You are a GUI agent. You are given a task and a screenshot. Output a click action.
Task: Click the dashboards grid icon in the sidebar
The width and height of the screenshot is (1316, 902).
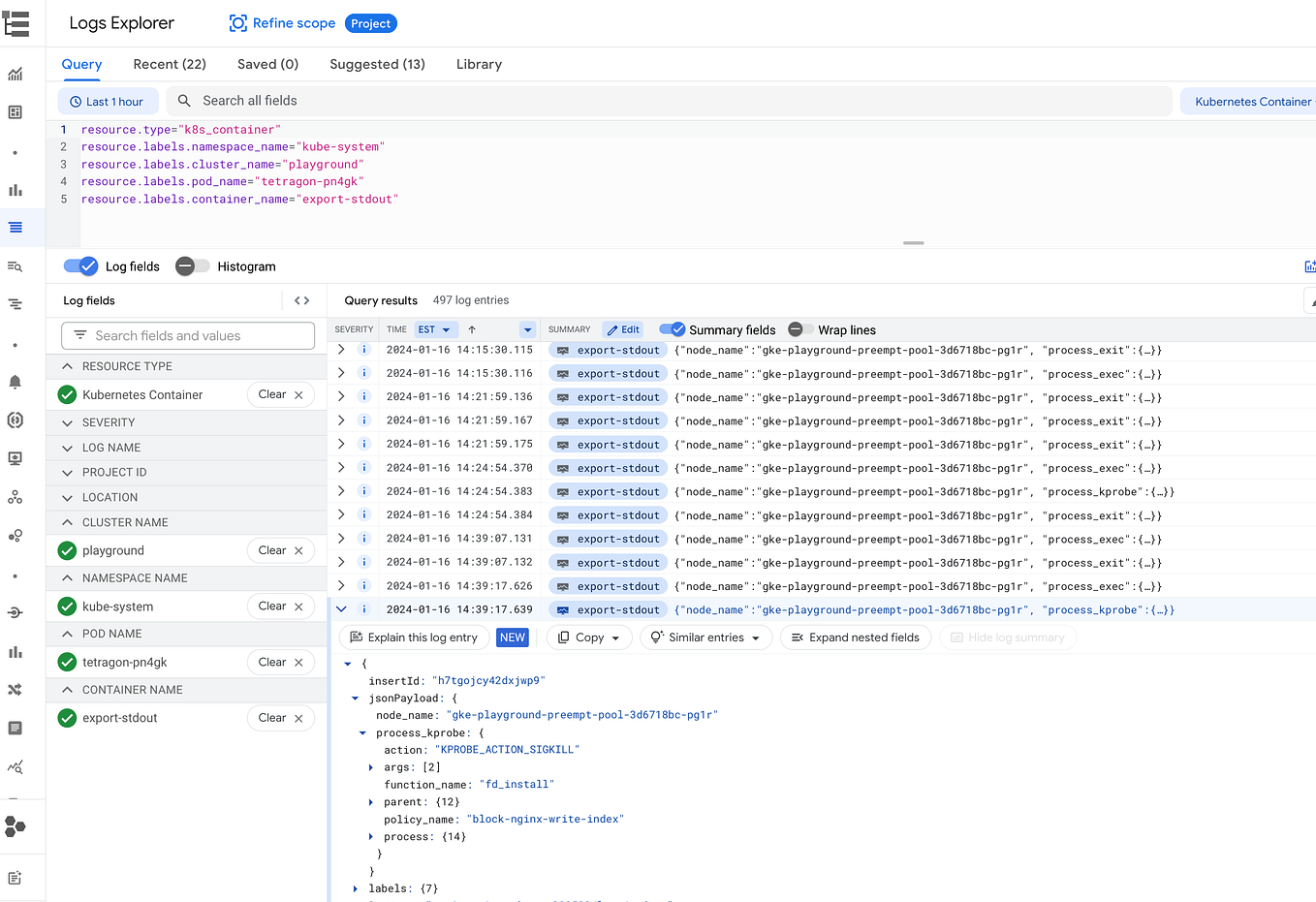pos(16,112)
